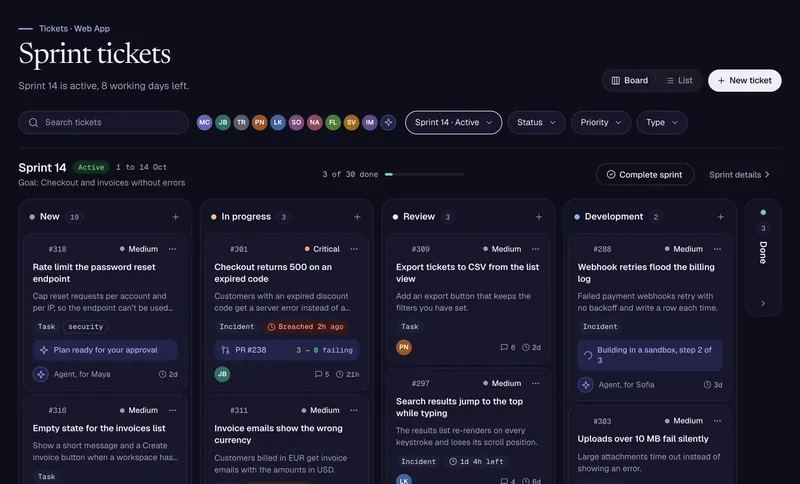The height and width of the screenshot is (484, 800).
Task: Add ticket to Development column with plus
Action: 720,217
